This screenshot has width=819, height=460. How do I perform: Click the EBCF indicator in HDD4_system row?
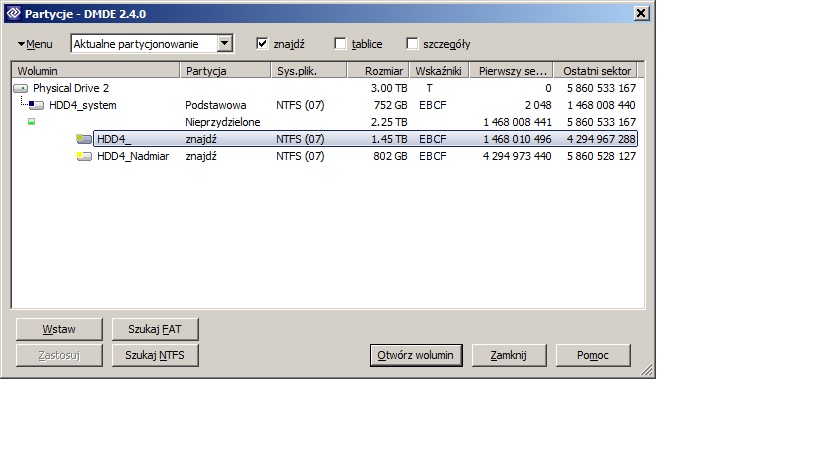coord(433,105)
